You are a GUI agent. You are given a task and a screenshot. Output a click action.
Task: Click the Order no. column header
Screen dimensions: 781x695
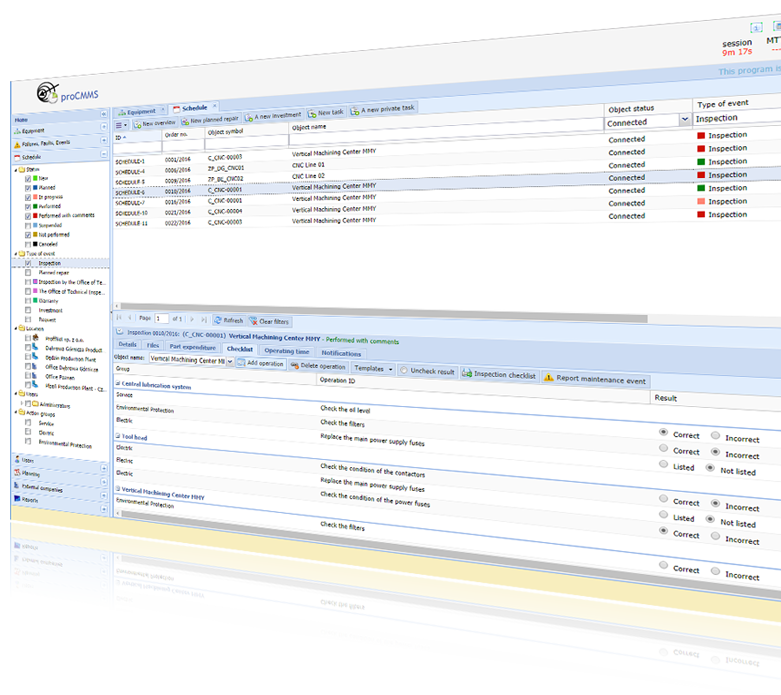tap(183, 135)
